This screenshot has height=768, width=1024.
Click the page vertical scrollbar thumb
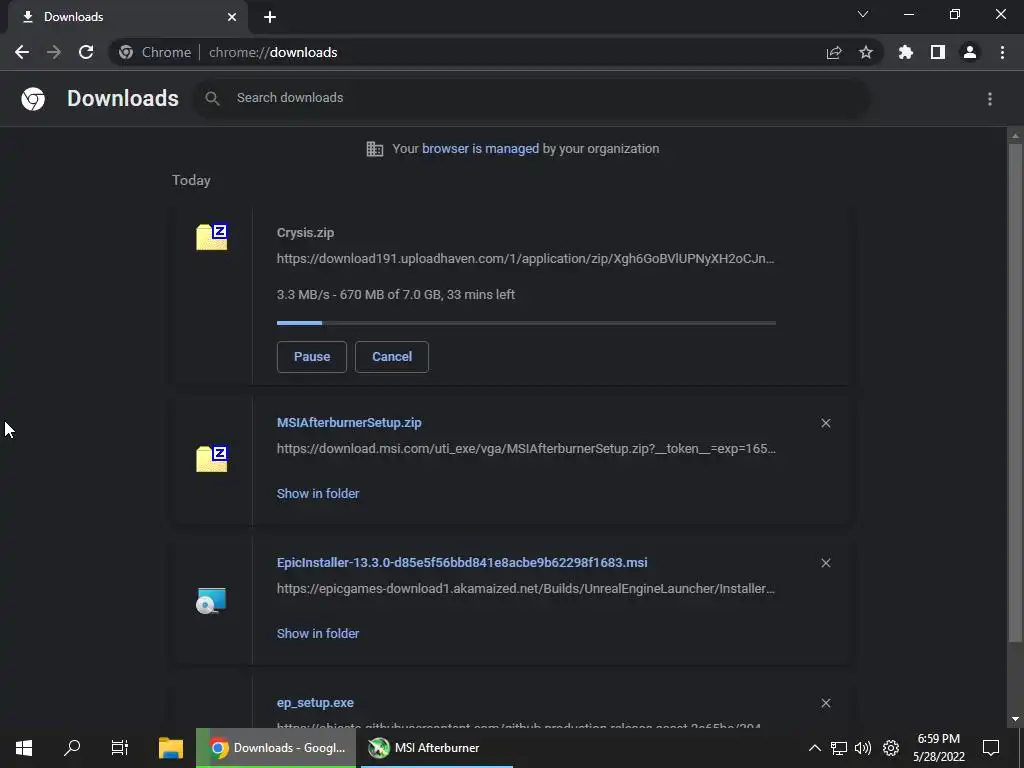tap(1015, 392)
